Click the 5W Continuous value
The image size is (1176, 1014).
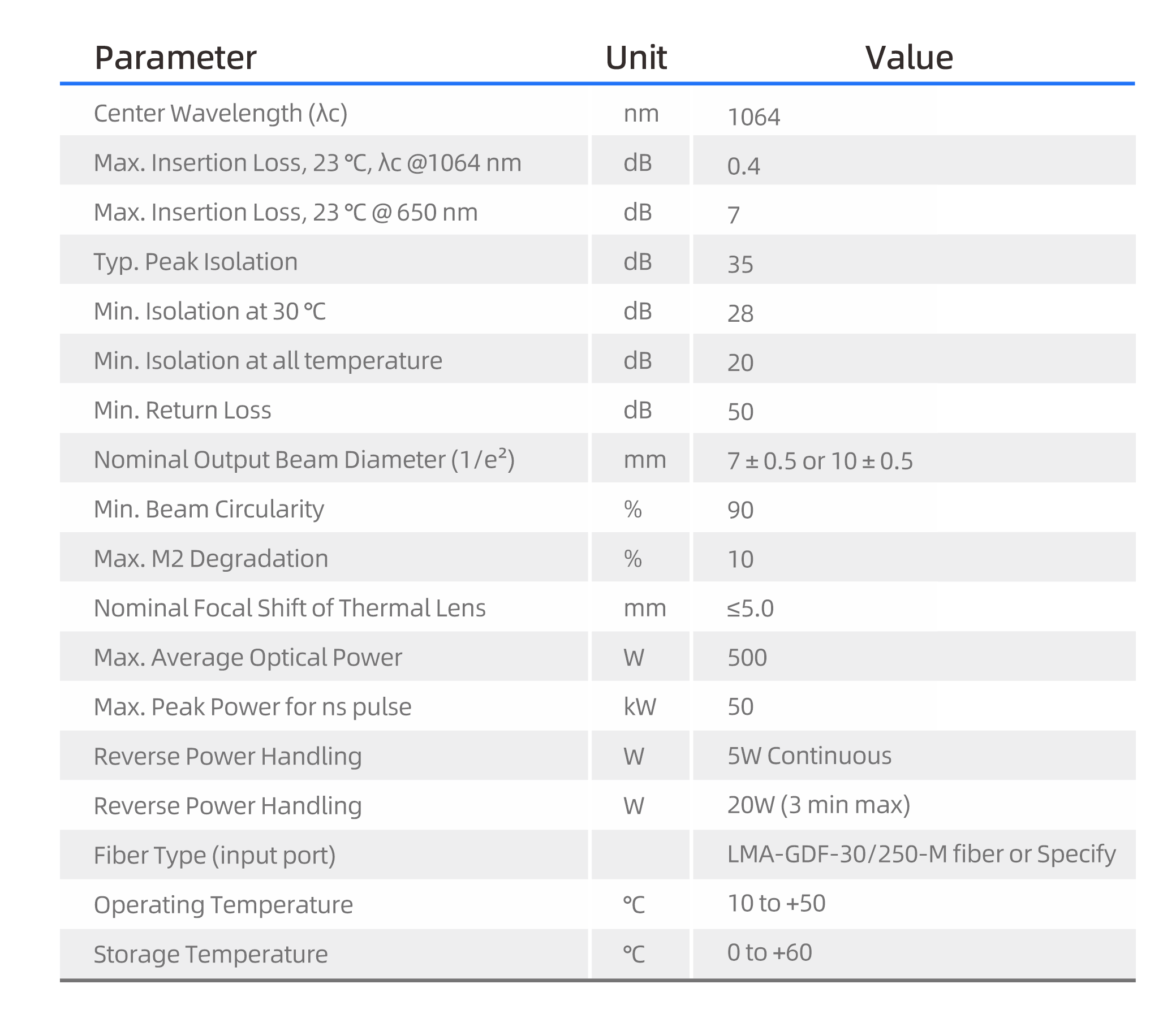coord(809,756)
